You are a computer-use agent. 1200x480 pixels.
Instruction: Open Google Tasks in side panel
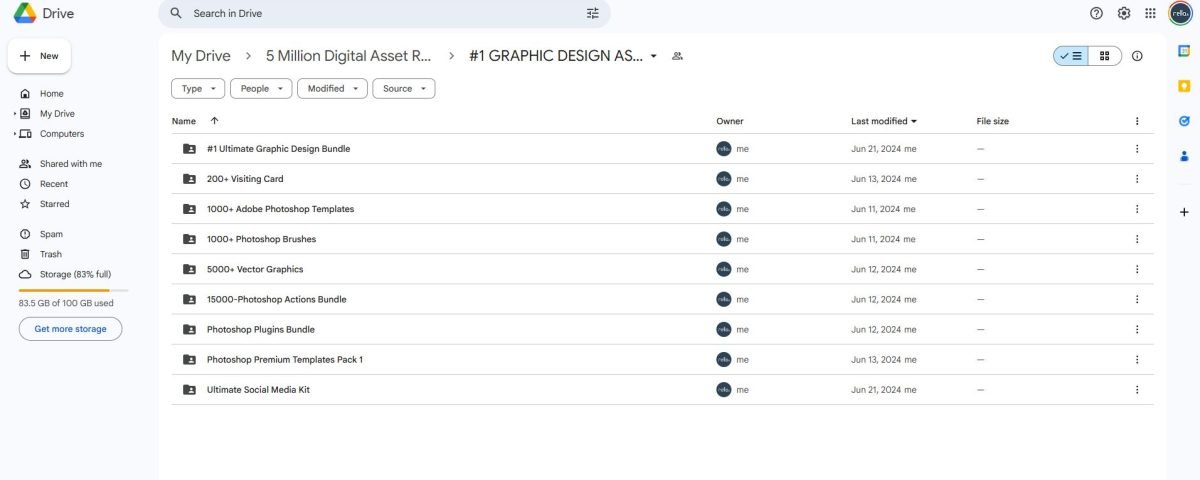[x=1184, y=121]
